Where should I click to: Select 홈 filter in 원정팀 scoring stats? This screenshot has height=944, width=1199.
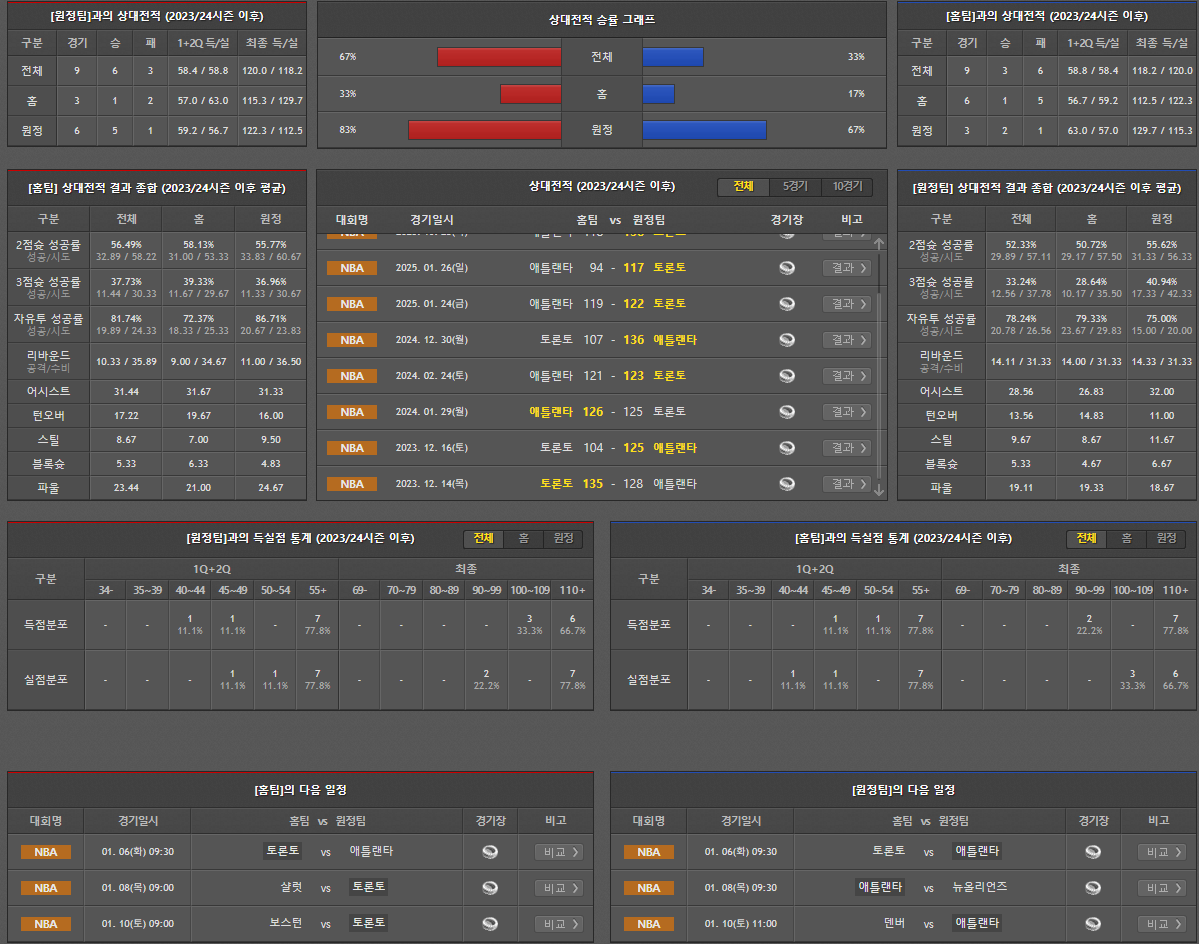(523, 539)
